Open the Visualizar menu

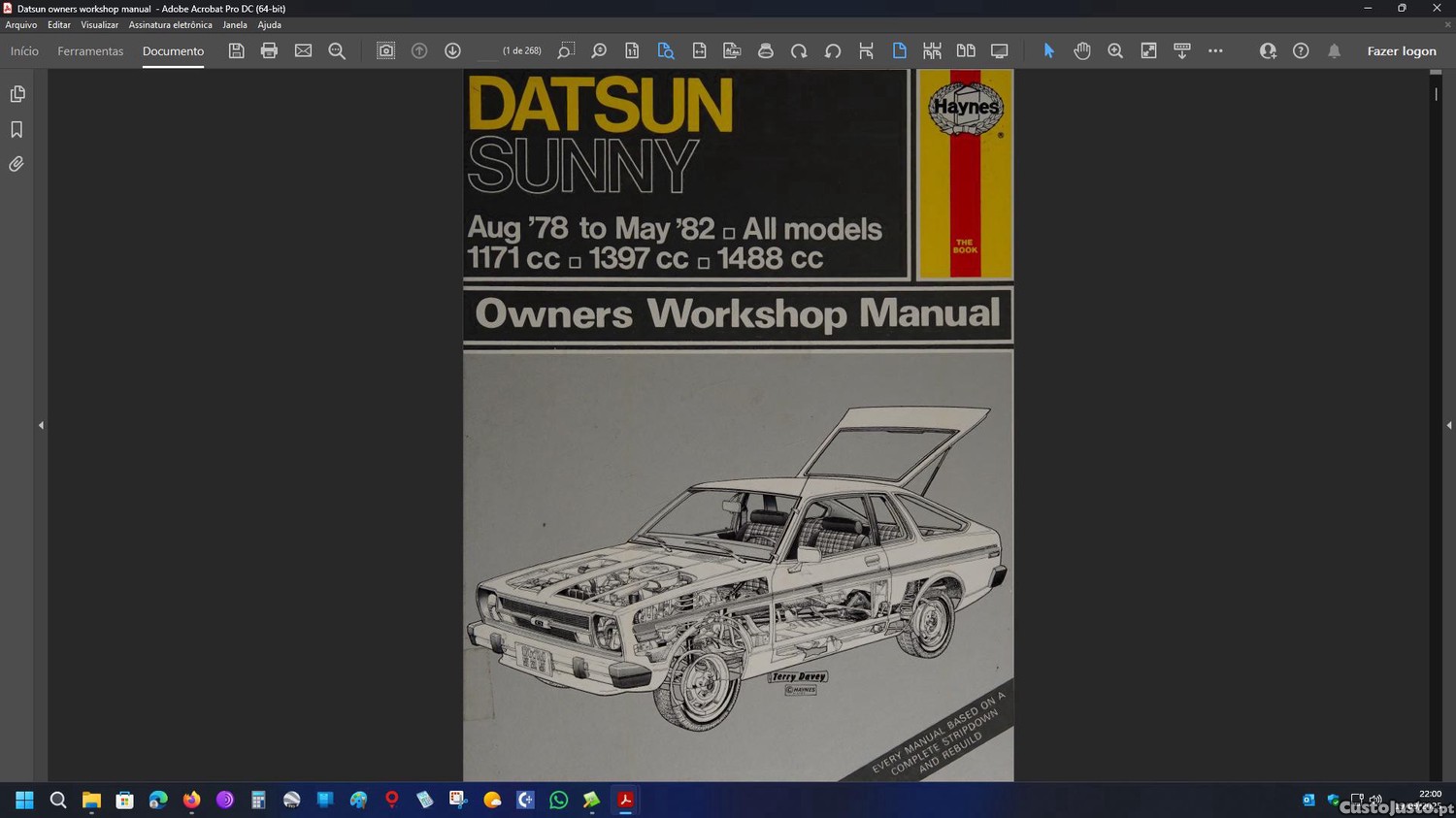click(99, 25)
